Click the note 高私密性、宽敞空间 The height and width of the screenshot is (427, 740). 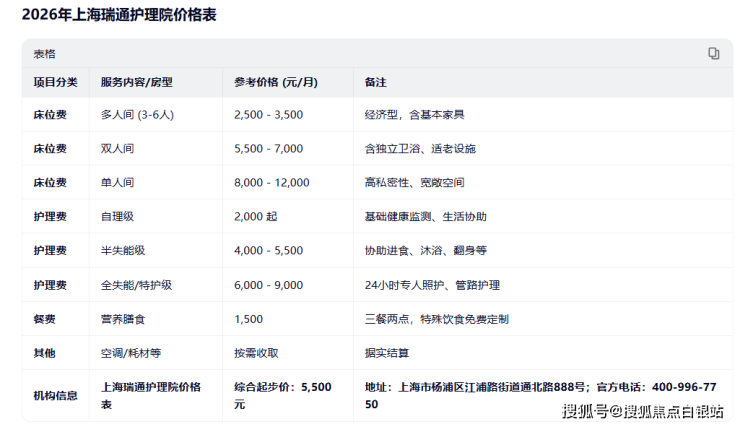pos(414,183)
